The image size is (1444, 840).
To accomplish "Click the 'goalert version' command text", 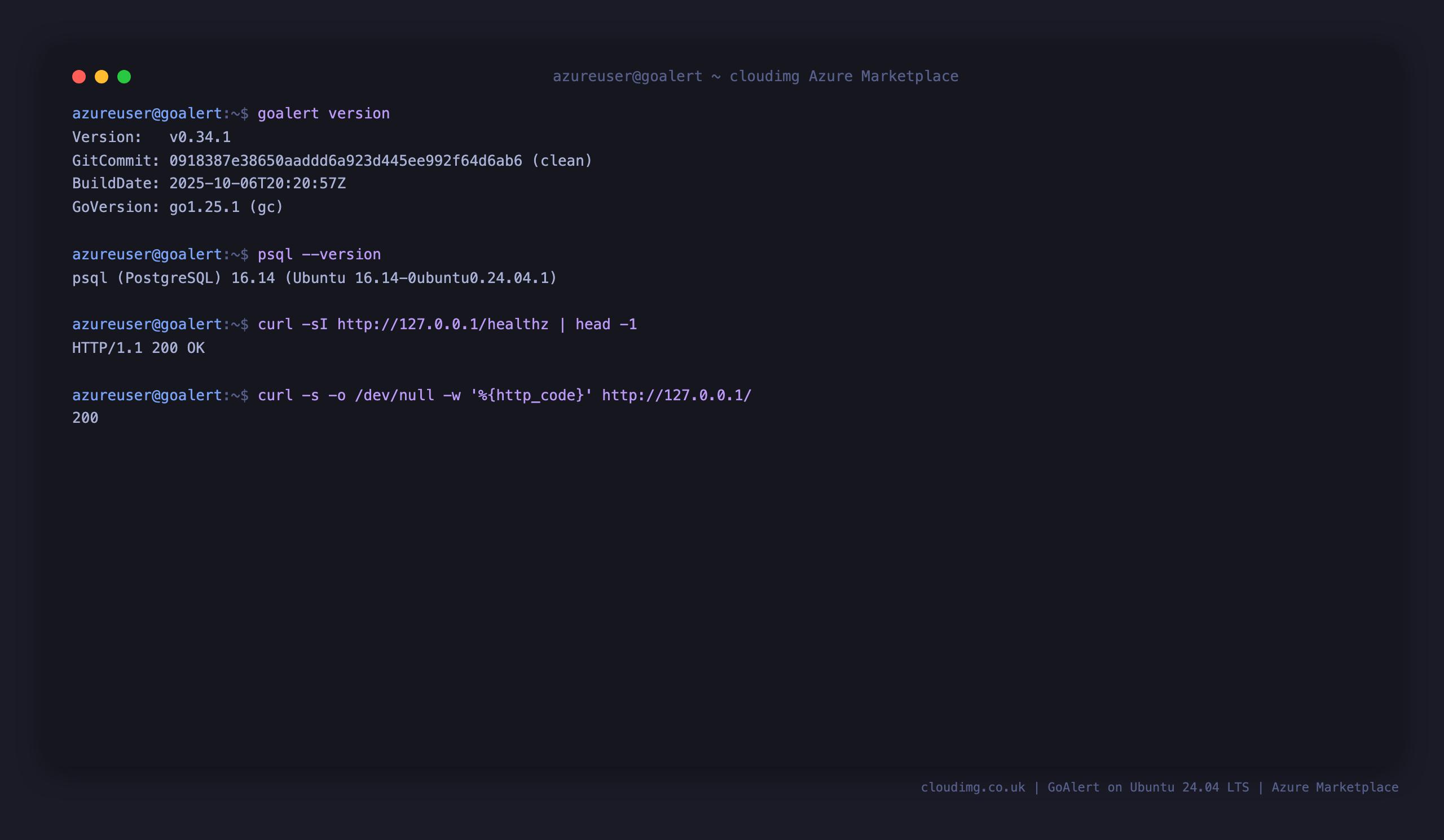I will (324, 113).
